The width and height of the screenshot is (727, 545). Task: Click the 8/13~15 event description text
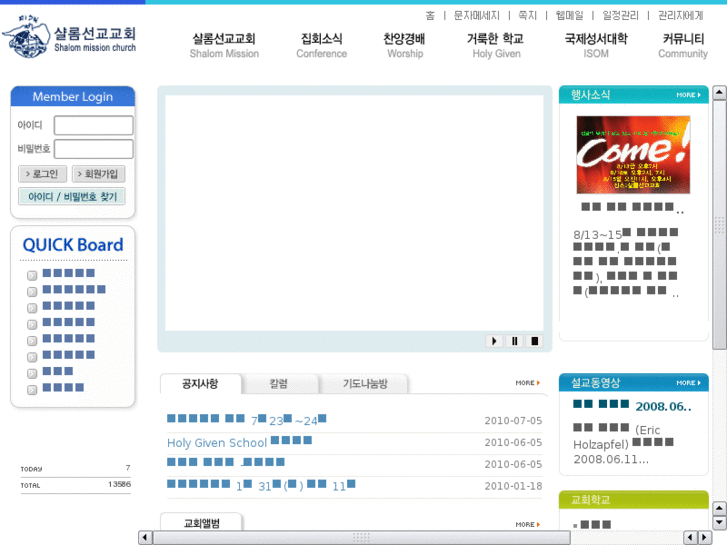[626, 261]
